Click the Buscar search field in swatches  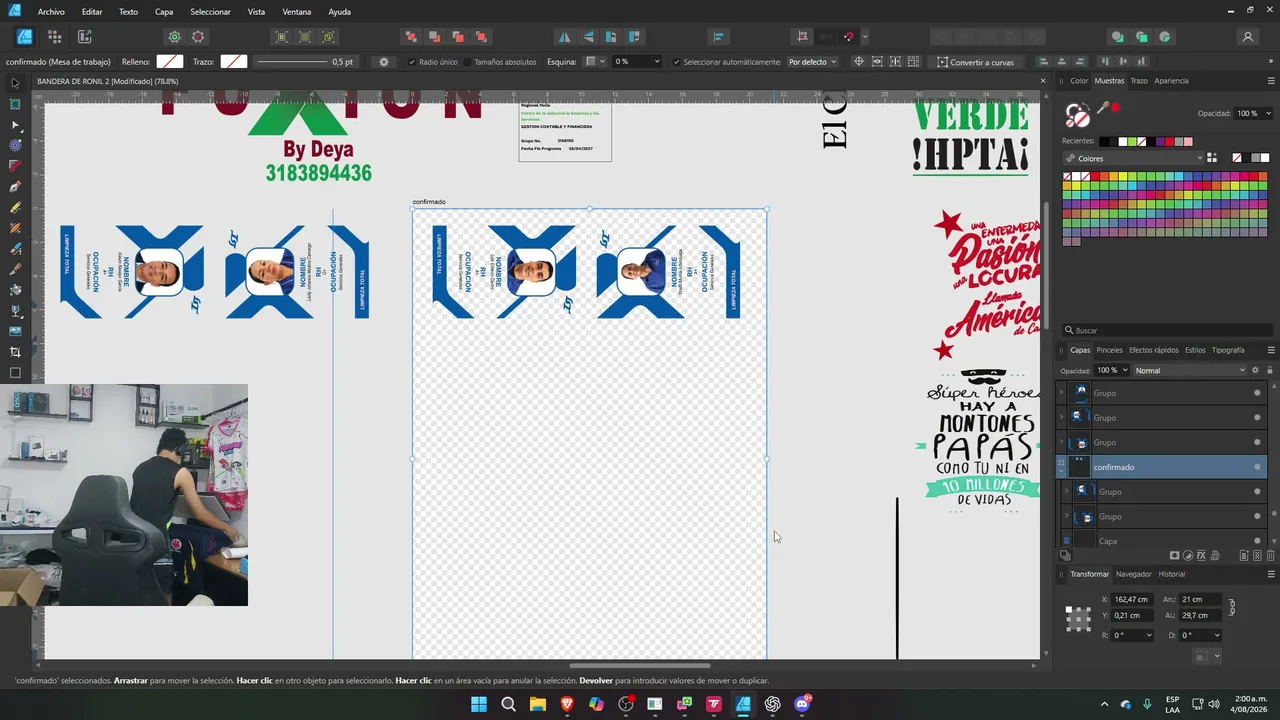point(1167,330)
